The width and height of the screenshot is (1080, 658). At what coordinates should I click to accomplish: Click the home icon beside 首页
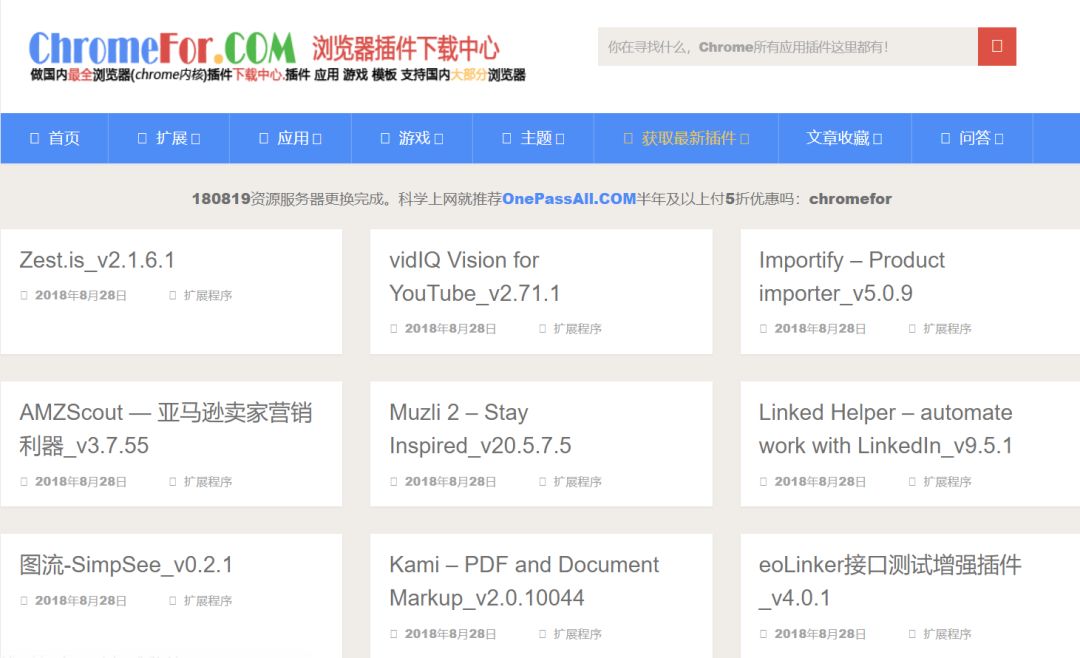(34, 138)
